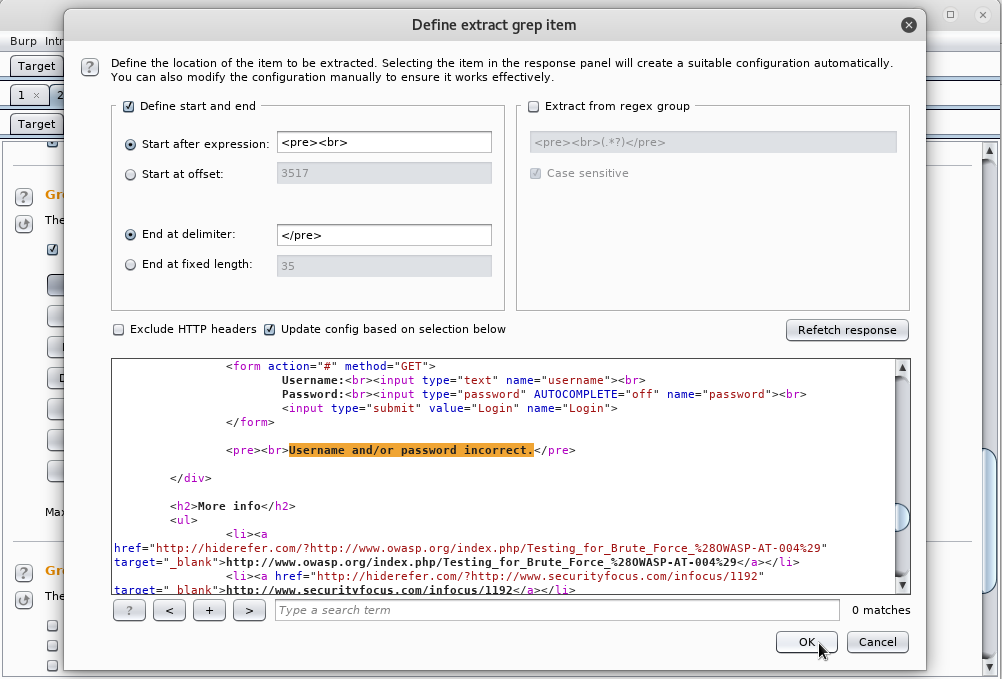Image resolution: width=1002 pixels, height=679 pixels.
Task: Close the Define extract grep item dialog
Action: tap(908, 25)
